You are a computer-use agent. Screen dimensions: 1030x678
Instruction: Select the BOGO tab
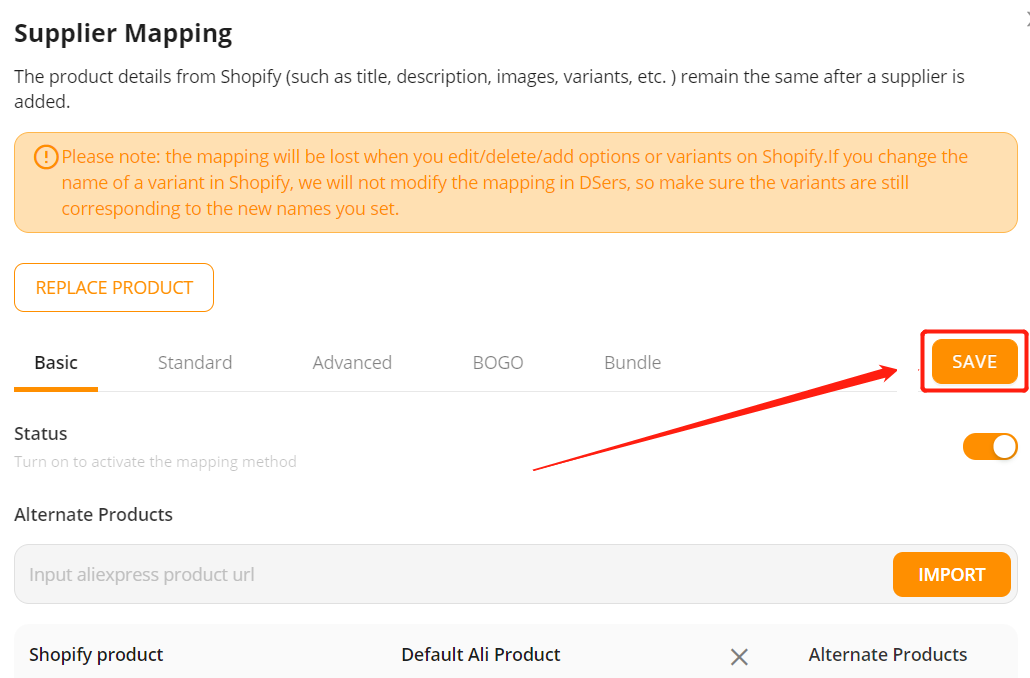(x=498, y=363)
